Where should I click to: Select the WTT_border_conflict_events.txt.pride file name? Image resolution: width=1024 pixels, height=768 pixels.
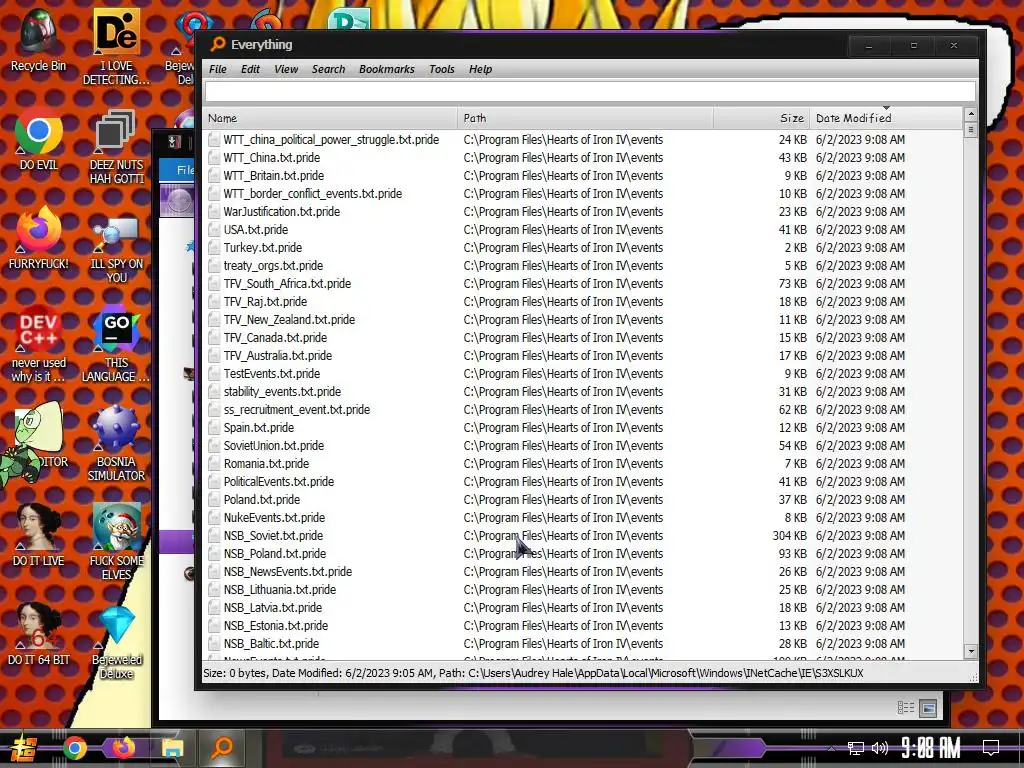click(x=313, y=194)
